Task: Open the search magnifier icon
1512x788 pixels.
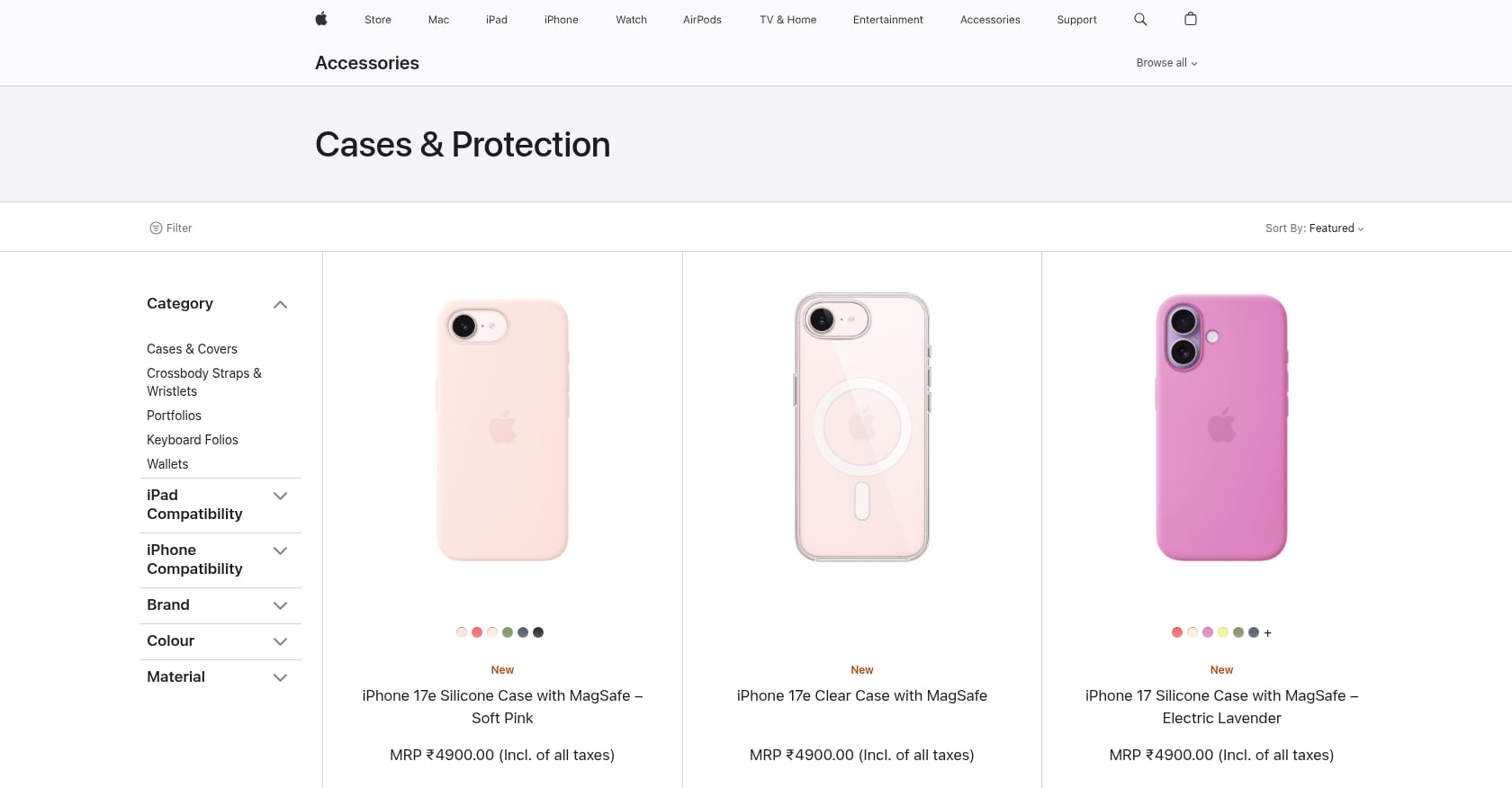Action: point(1140,19)
